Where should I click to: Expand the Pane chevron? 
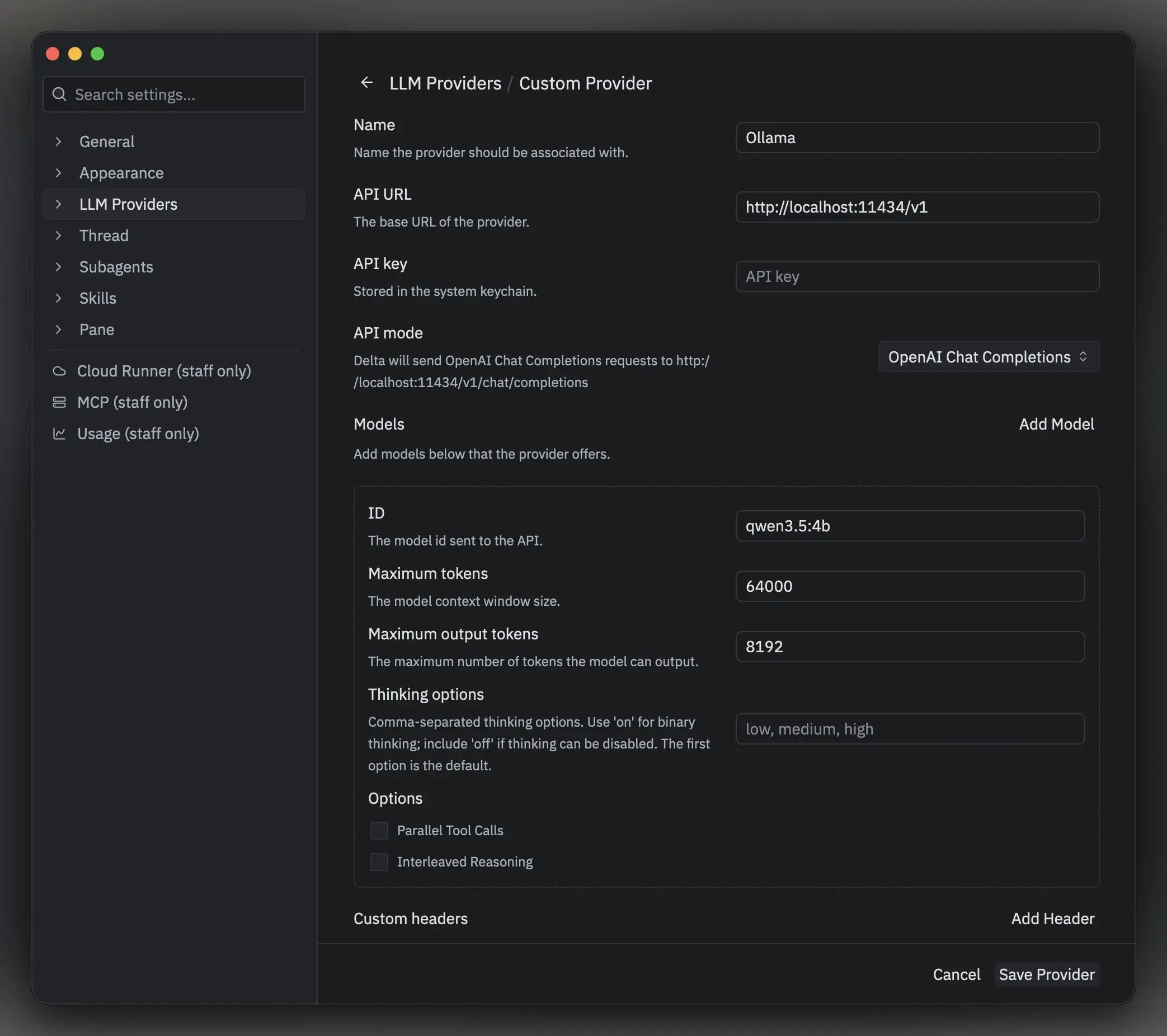click(x=58, y=330)
